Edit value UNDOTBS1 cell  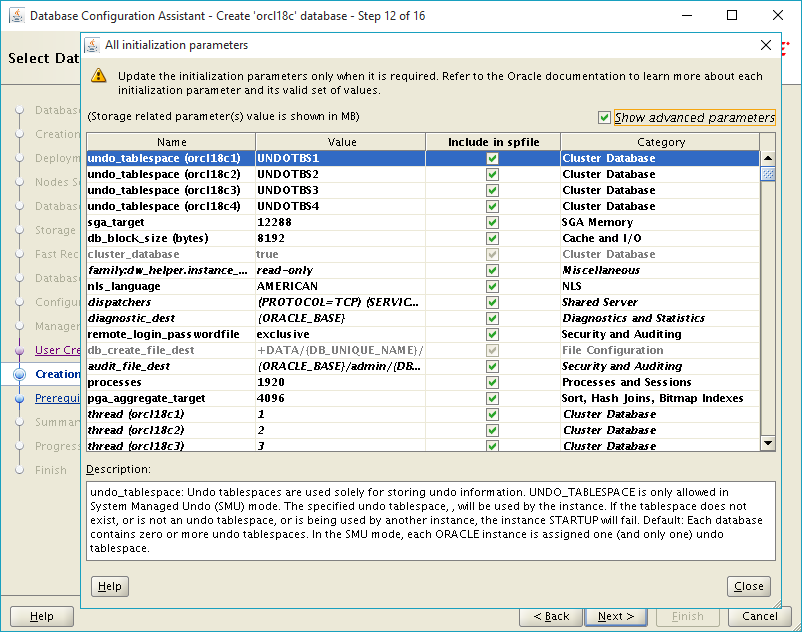(x=341, y=159)
